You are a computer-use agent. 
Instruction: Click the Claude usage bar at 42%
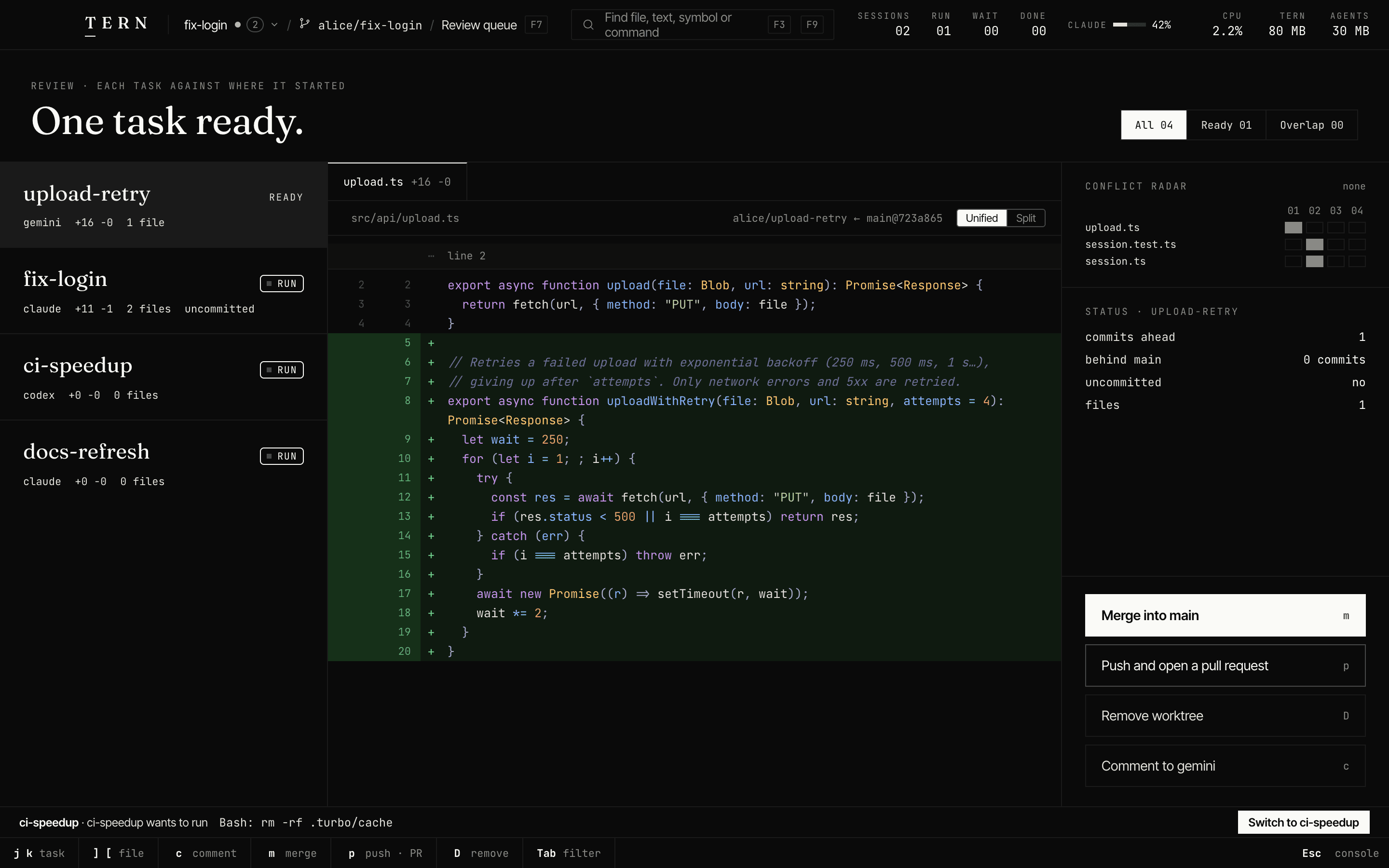(x=1129, y=25)
